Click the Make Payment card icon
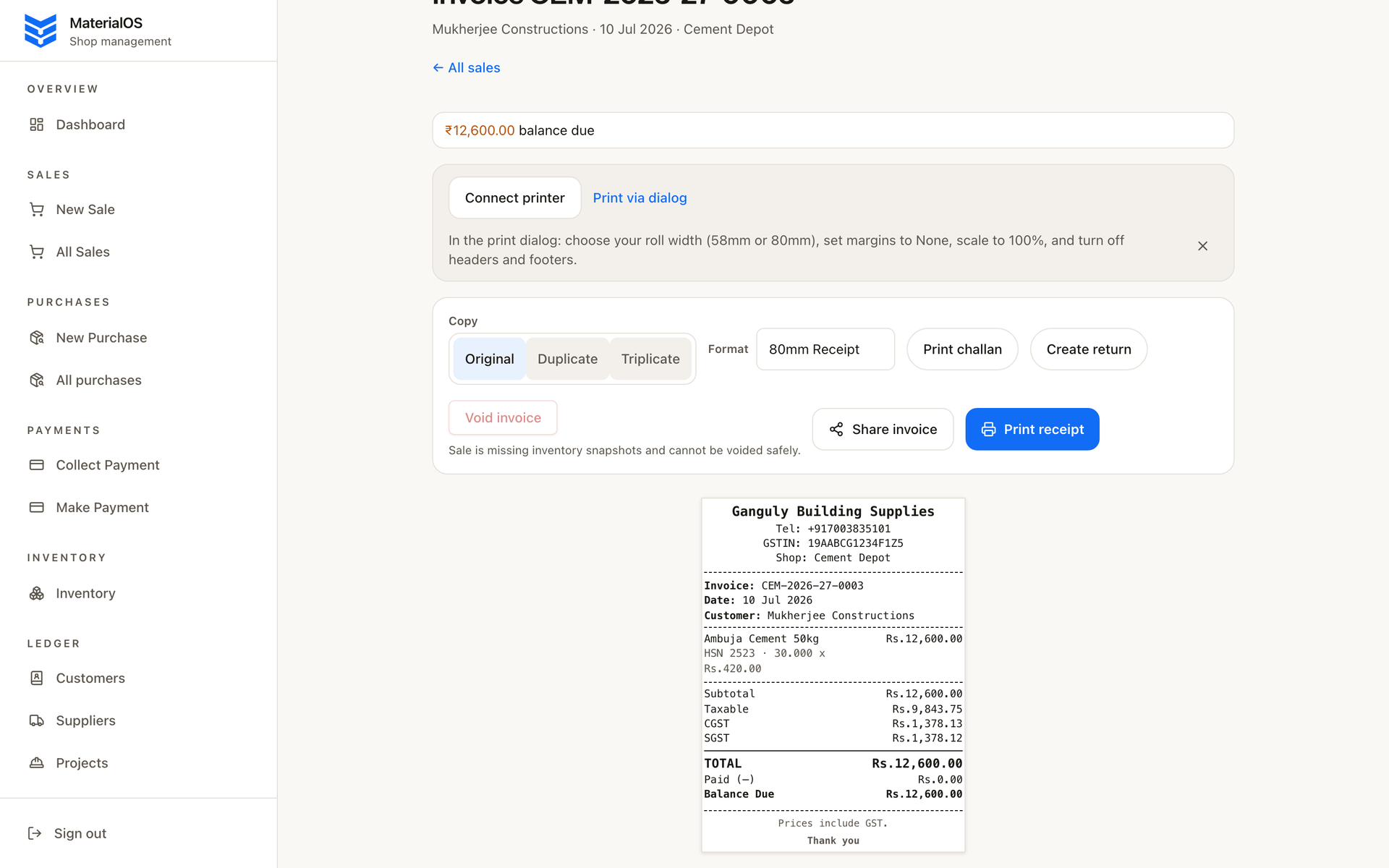Screen dimensions: 1389x868 37,508
